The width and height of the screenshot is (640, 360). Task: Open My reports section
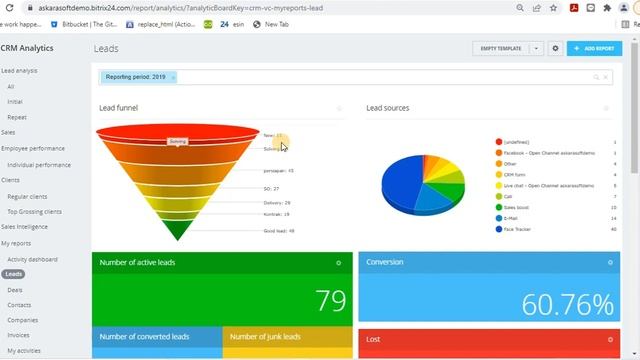coord(16,243)
